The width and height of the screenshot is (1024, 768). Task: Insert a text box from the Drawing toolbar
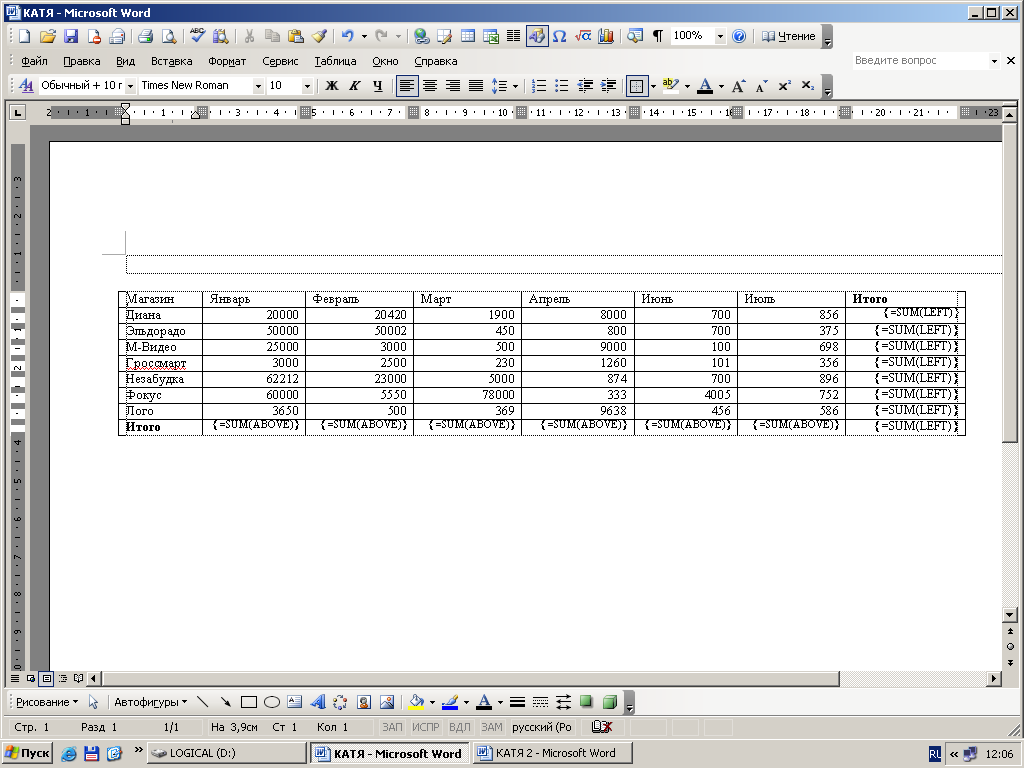[295, 702]
